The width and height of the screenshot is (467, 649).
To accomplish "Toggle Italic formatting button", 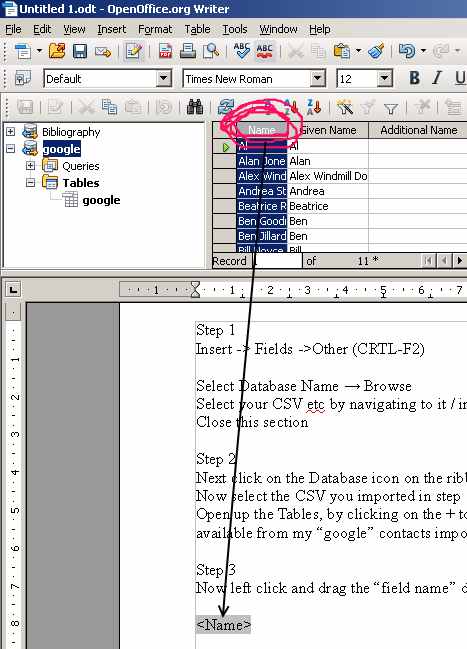I will (437, 78).
